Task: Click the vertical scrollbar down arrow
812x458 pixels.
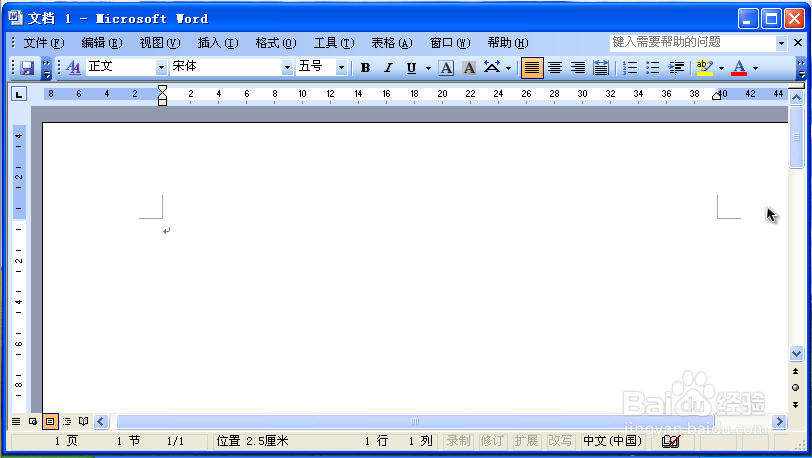Action: [x=796, y=354]
